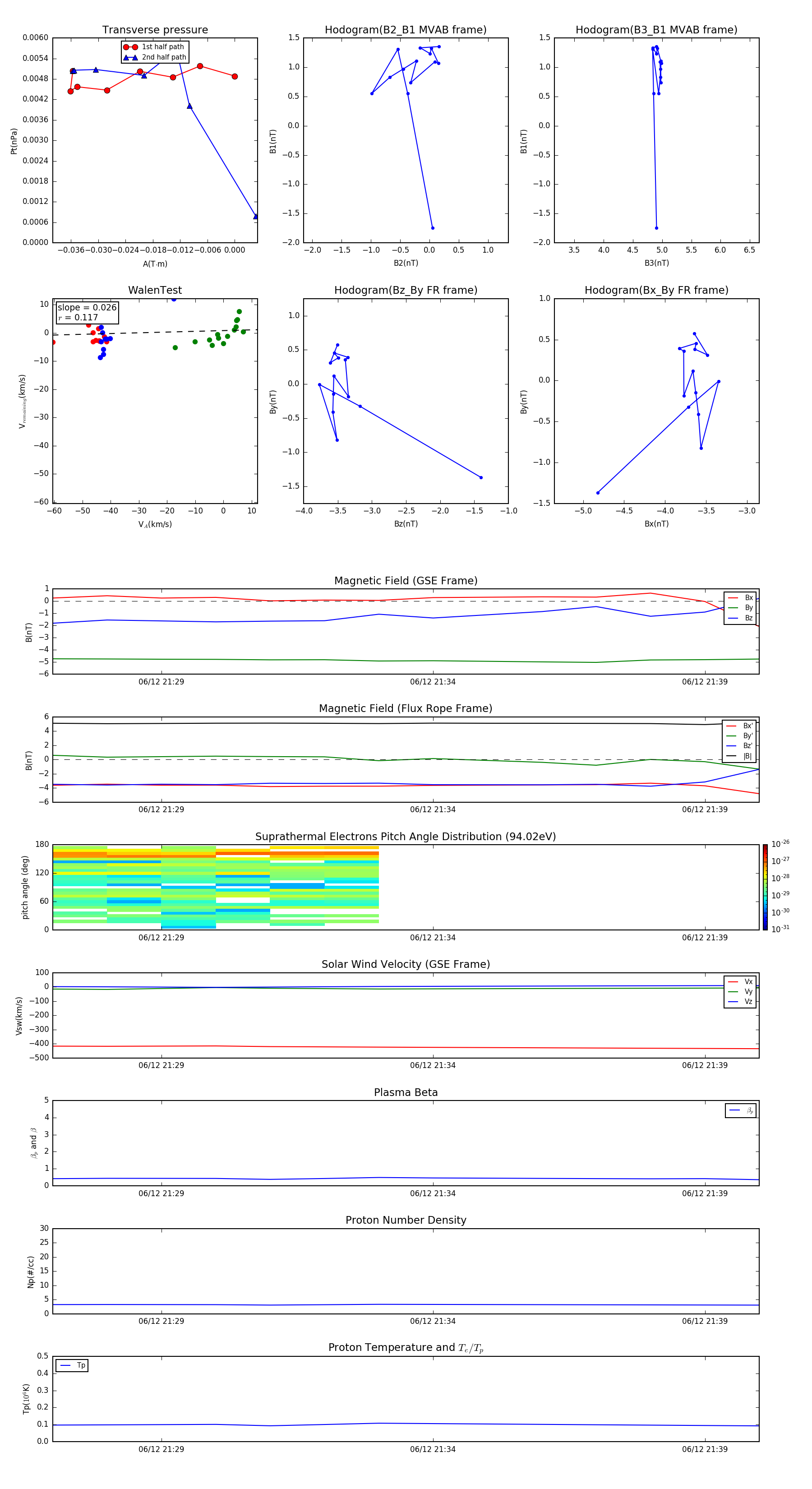Click the 'pitch angle (deg)' y-axis label
Screen dimensions: 812x1489
[x=25, y=887]
